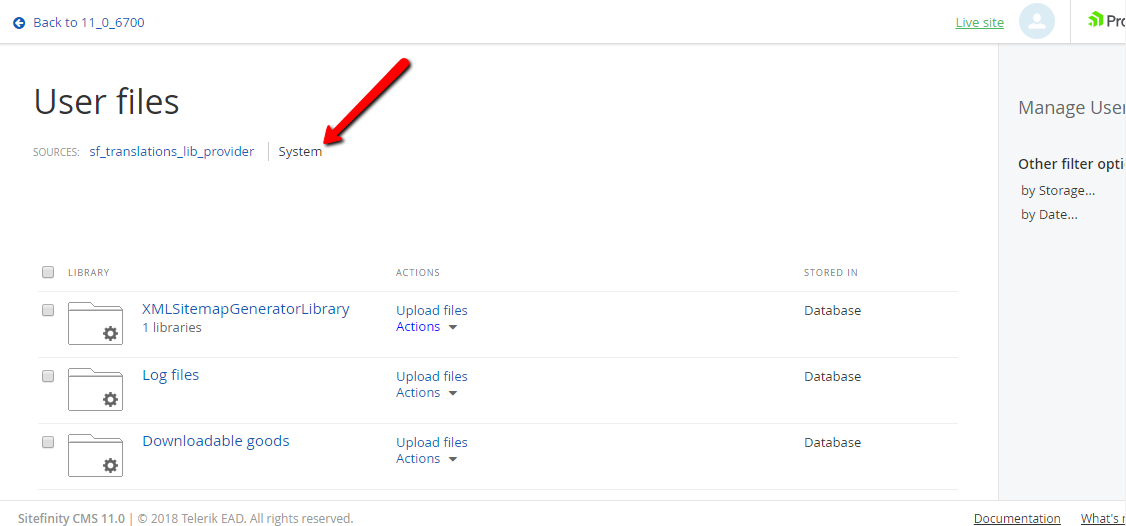The height and width of the screenshot is (526, 1126).
Task: Expand Actions dropdown for Log files
Action: point(427,393)
